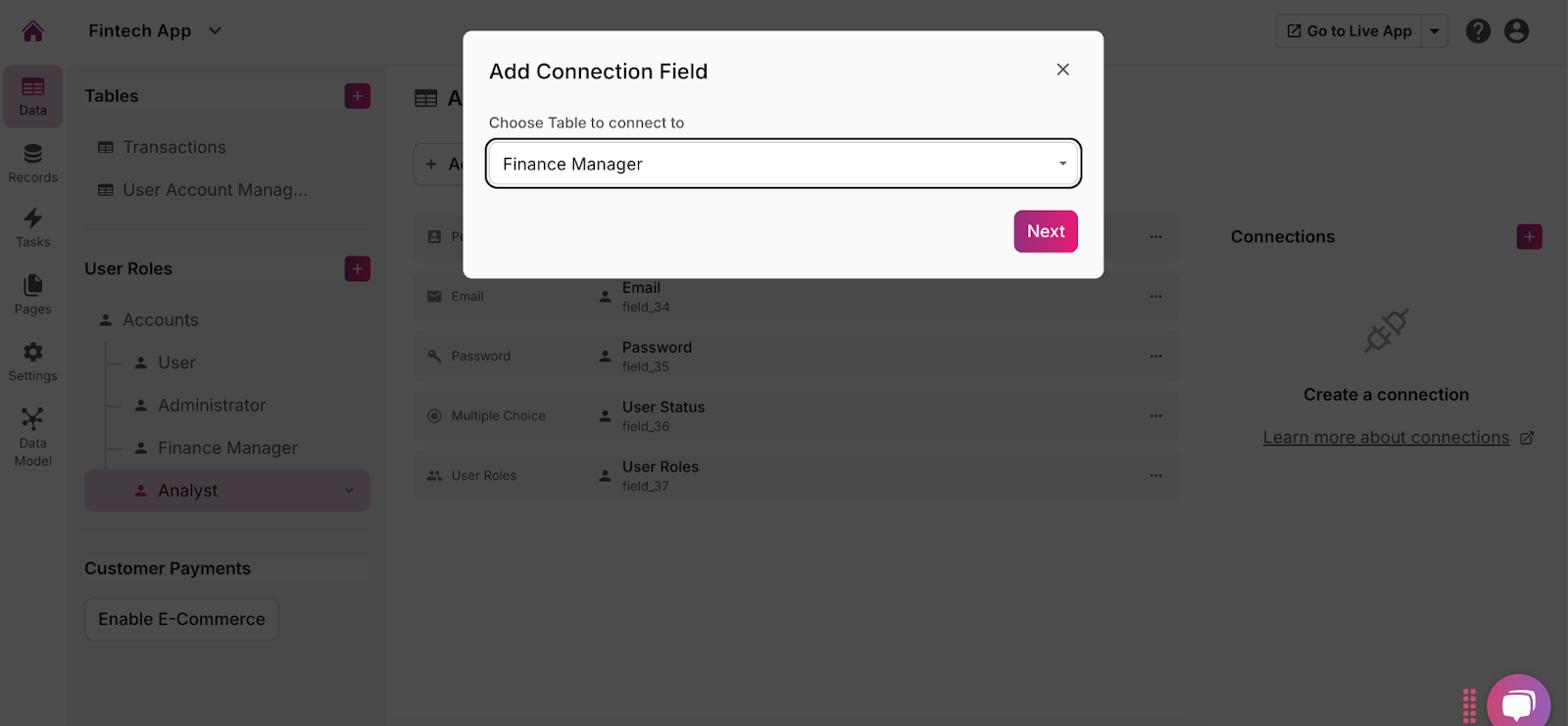The image size is (1568, 726).
Task: Open Learn more about connections link
Action: (x=1386, y=438)
